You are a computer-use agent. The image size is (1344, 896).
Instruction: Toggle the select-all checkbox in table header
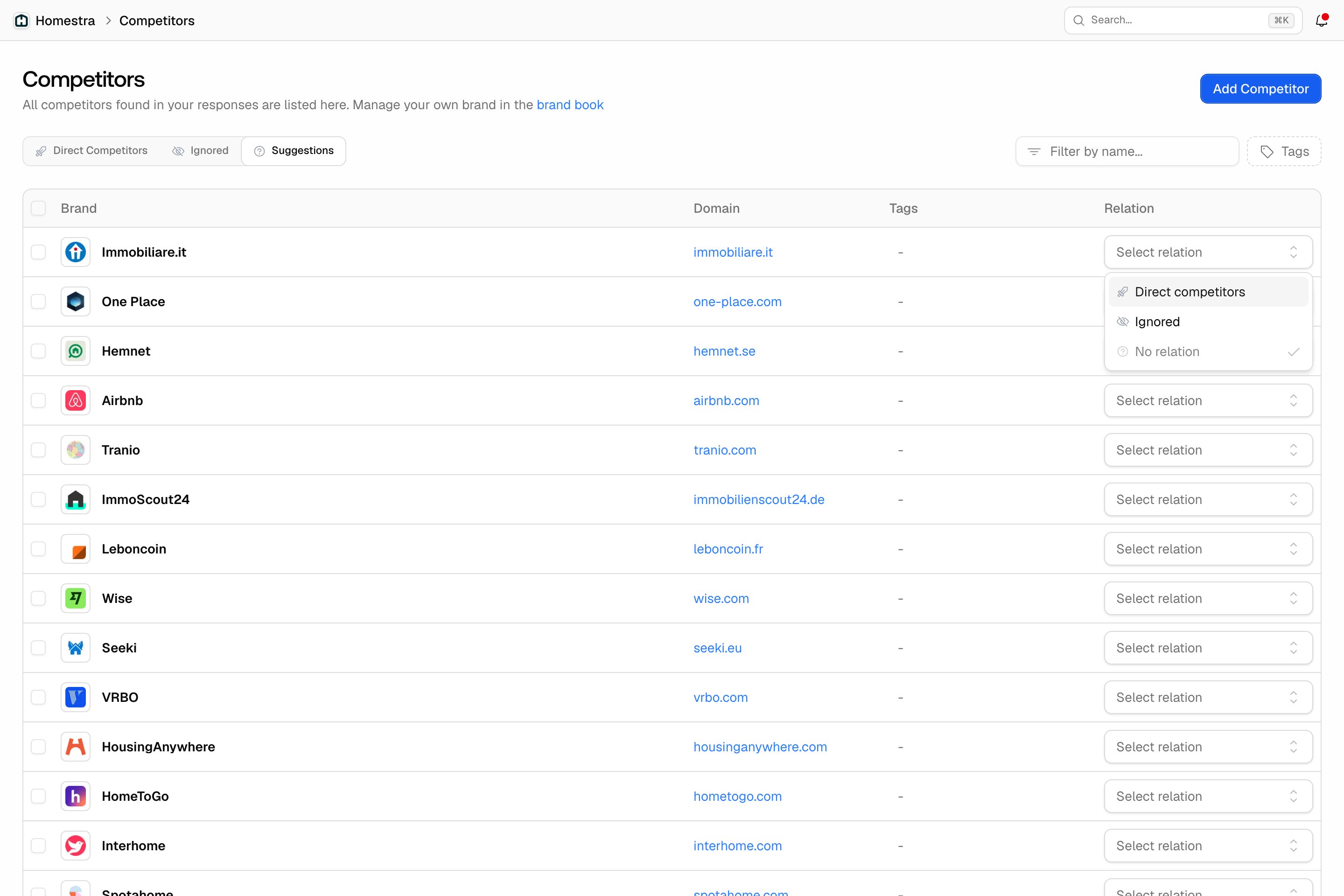point(38,208)
